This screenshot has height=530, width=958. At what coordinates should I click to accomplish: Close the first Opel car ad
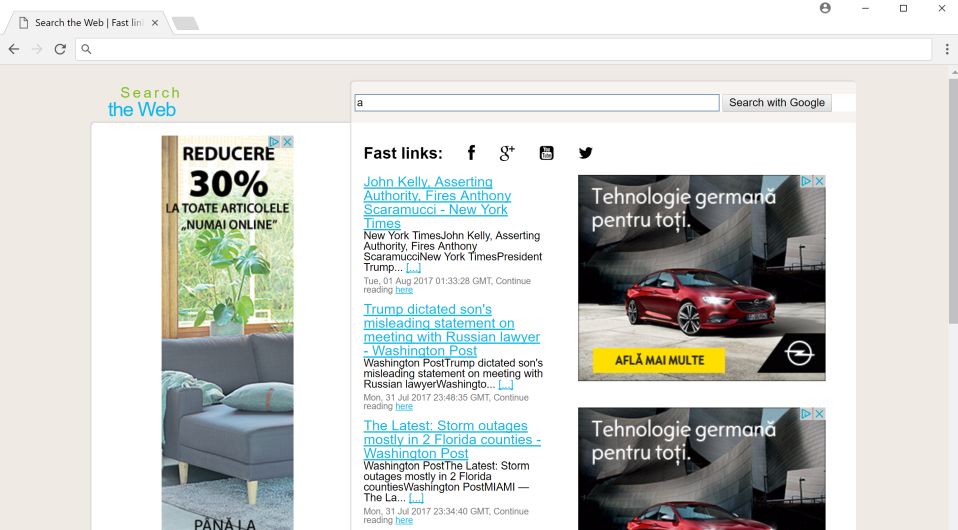coord(819,181)
